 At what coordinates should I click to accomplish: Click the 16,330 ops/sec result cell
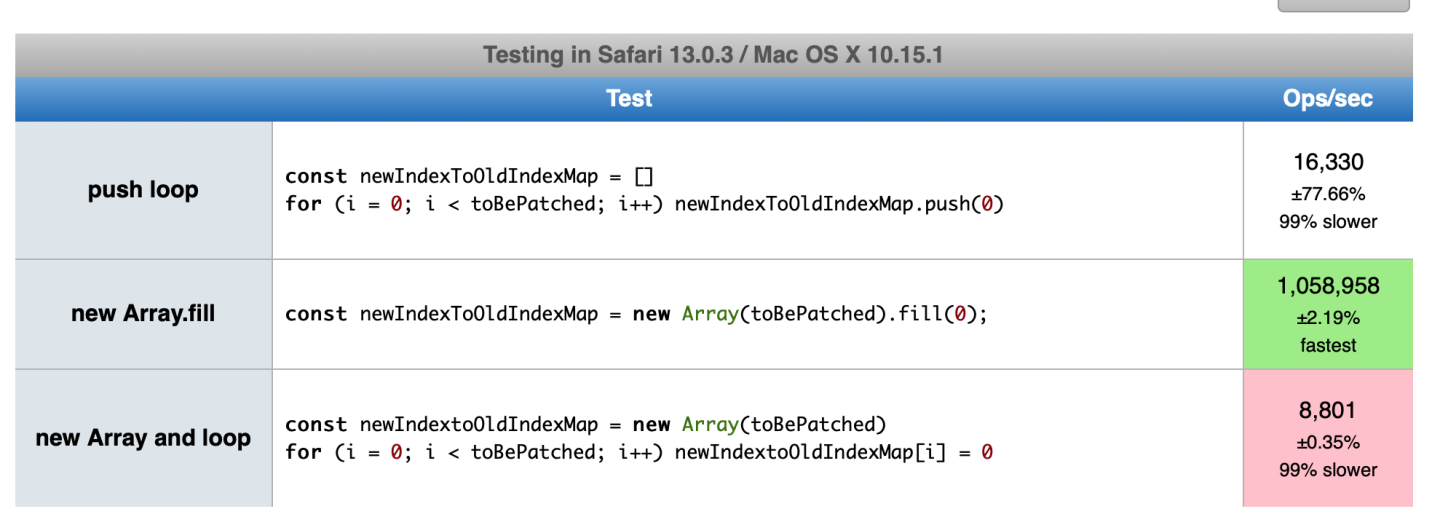[x=1328, y=190]
